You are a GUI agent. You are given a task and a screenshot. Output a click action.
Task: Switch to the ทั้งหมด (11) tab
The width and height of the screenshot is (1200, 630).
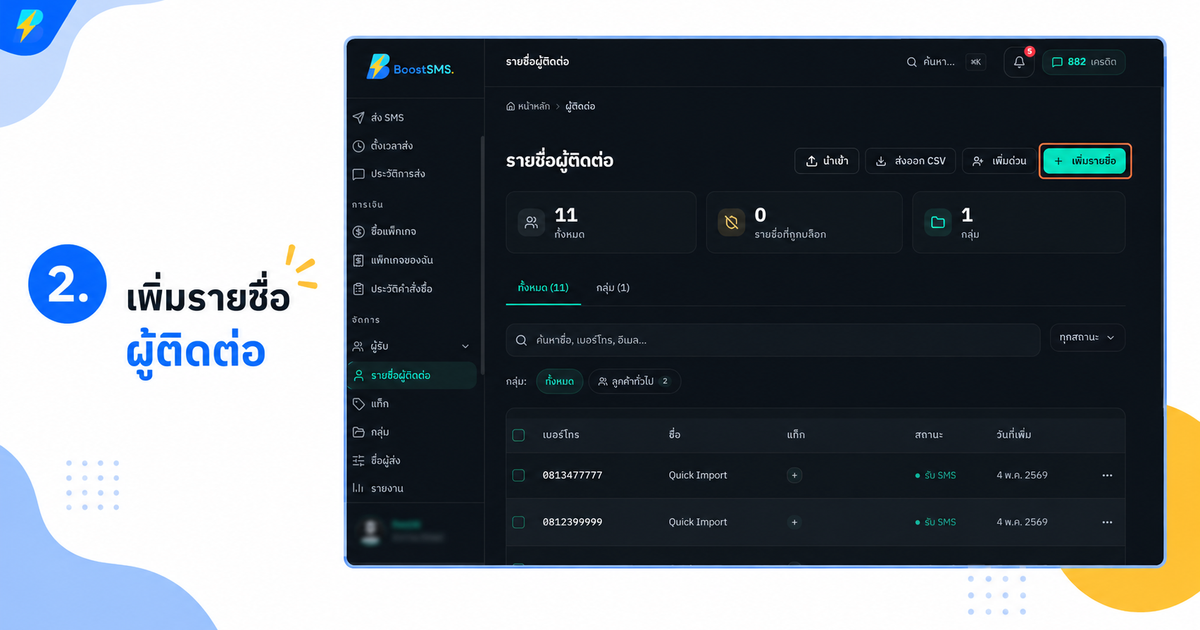click(543, 288)
